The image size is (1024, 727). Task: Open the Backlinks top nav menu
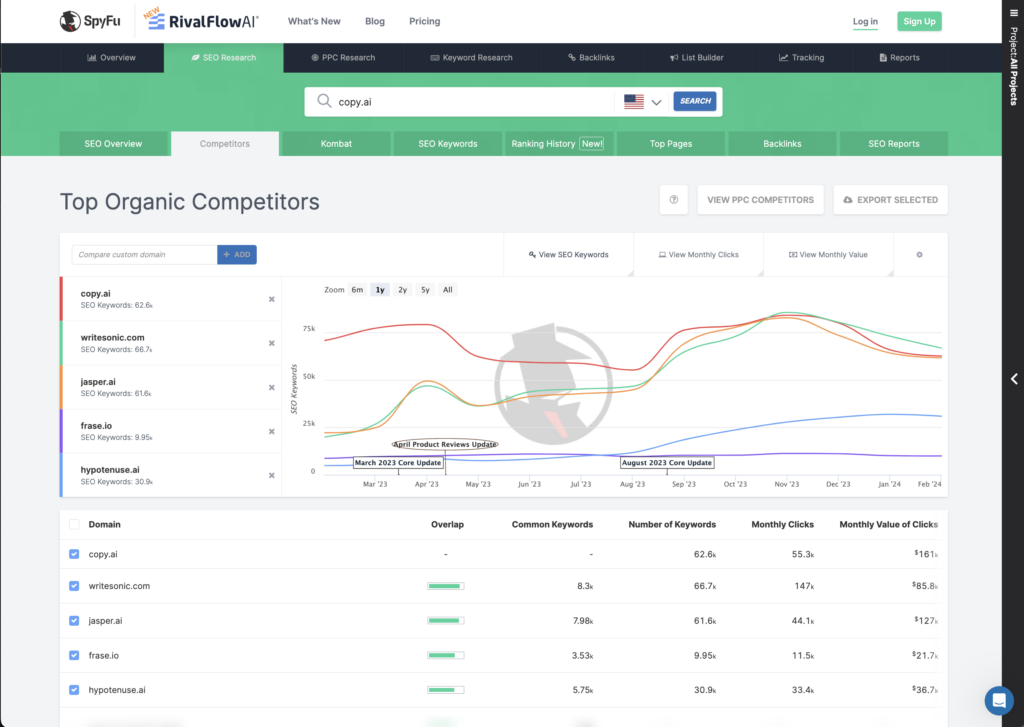coord(591,57)
